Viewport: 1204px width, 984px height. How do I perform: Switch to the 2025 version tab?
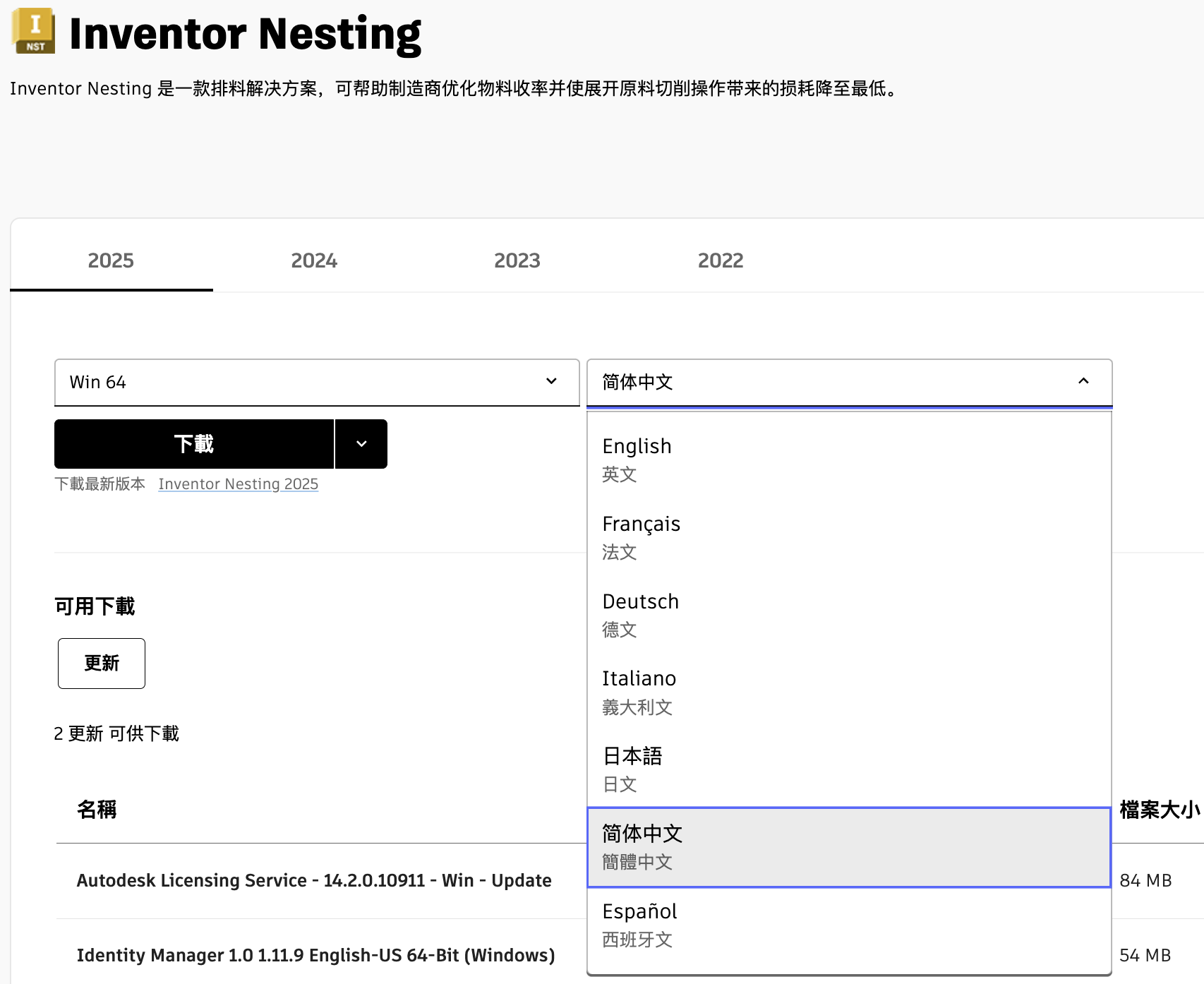111,260
